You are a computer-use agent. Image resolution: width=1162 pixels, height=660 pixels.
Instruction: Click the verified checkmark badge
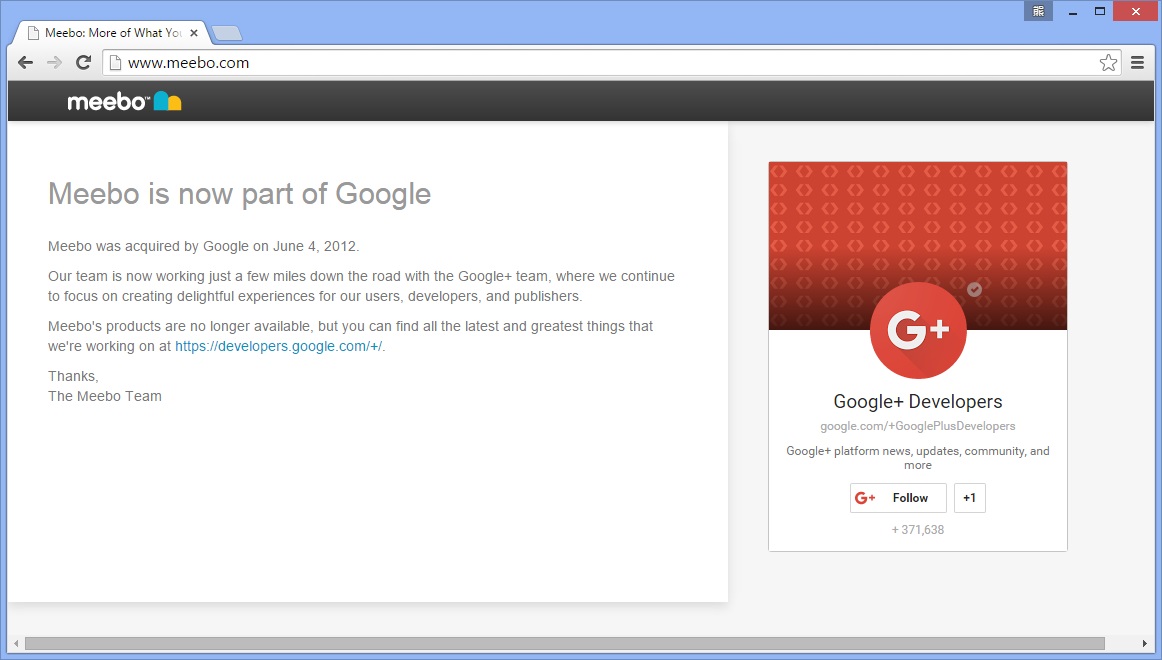(975, 290)
